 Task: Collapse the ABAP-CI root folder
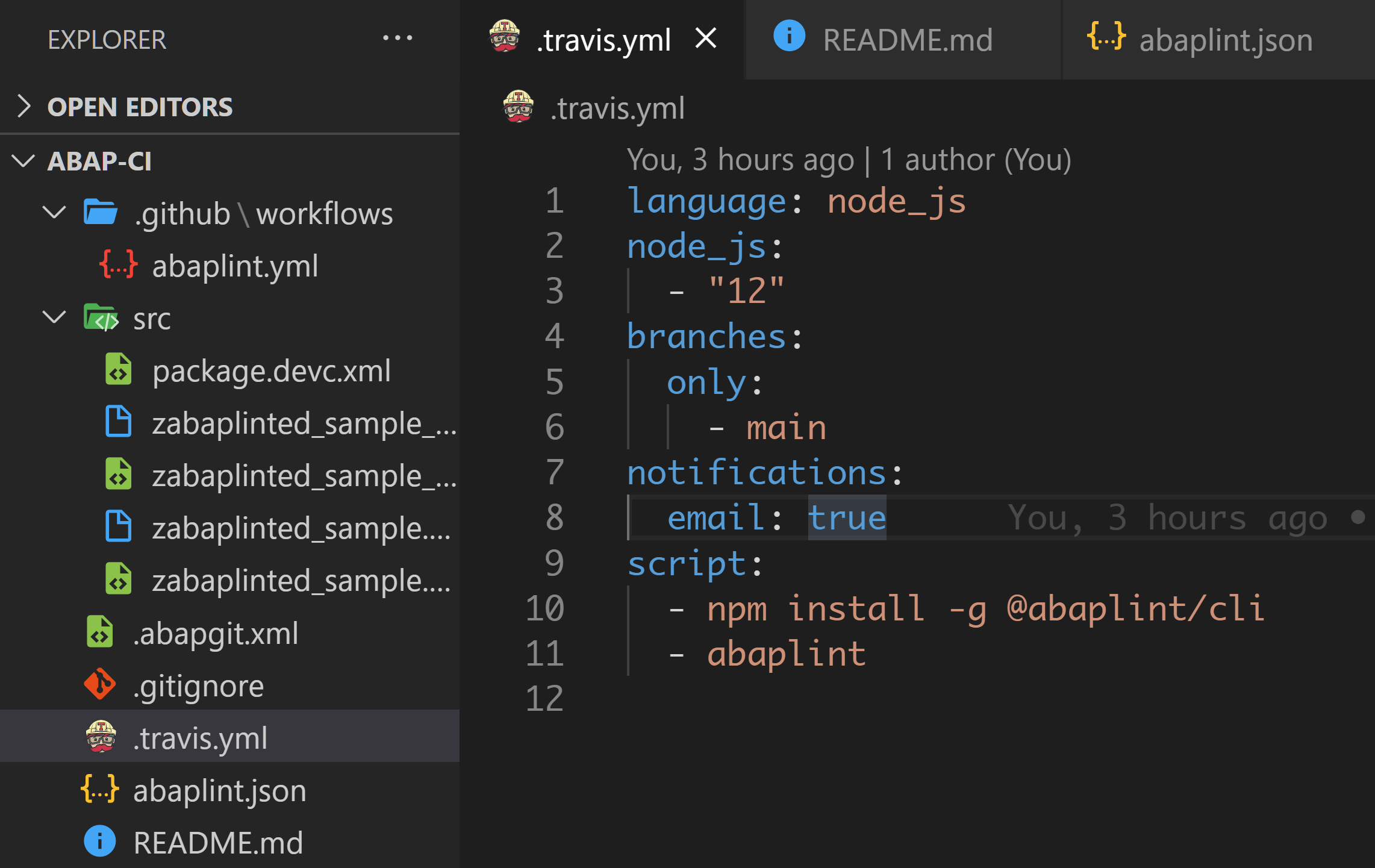pyautogui.click(x=24, y=161)
